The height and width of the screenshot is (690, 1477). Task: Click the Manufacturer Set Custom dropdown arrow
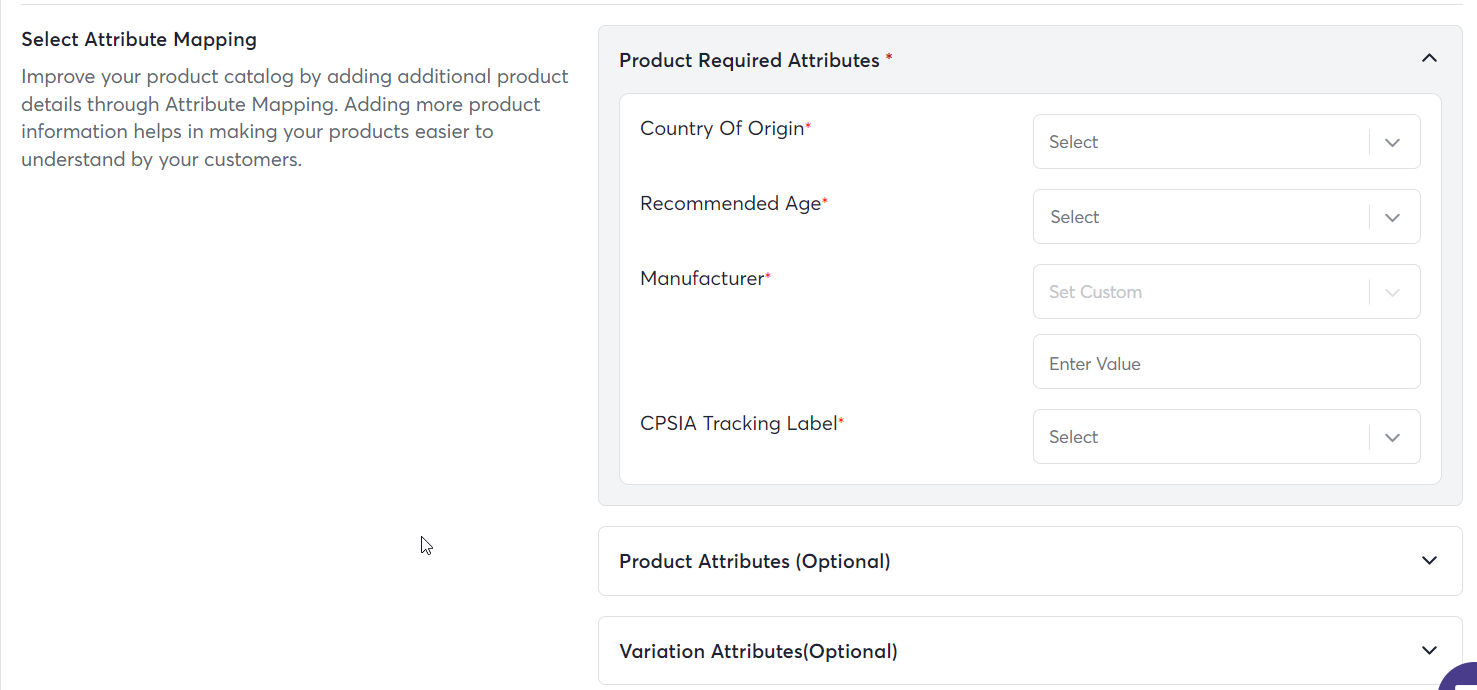[1392, 292]
